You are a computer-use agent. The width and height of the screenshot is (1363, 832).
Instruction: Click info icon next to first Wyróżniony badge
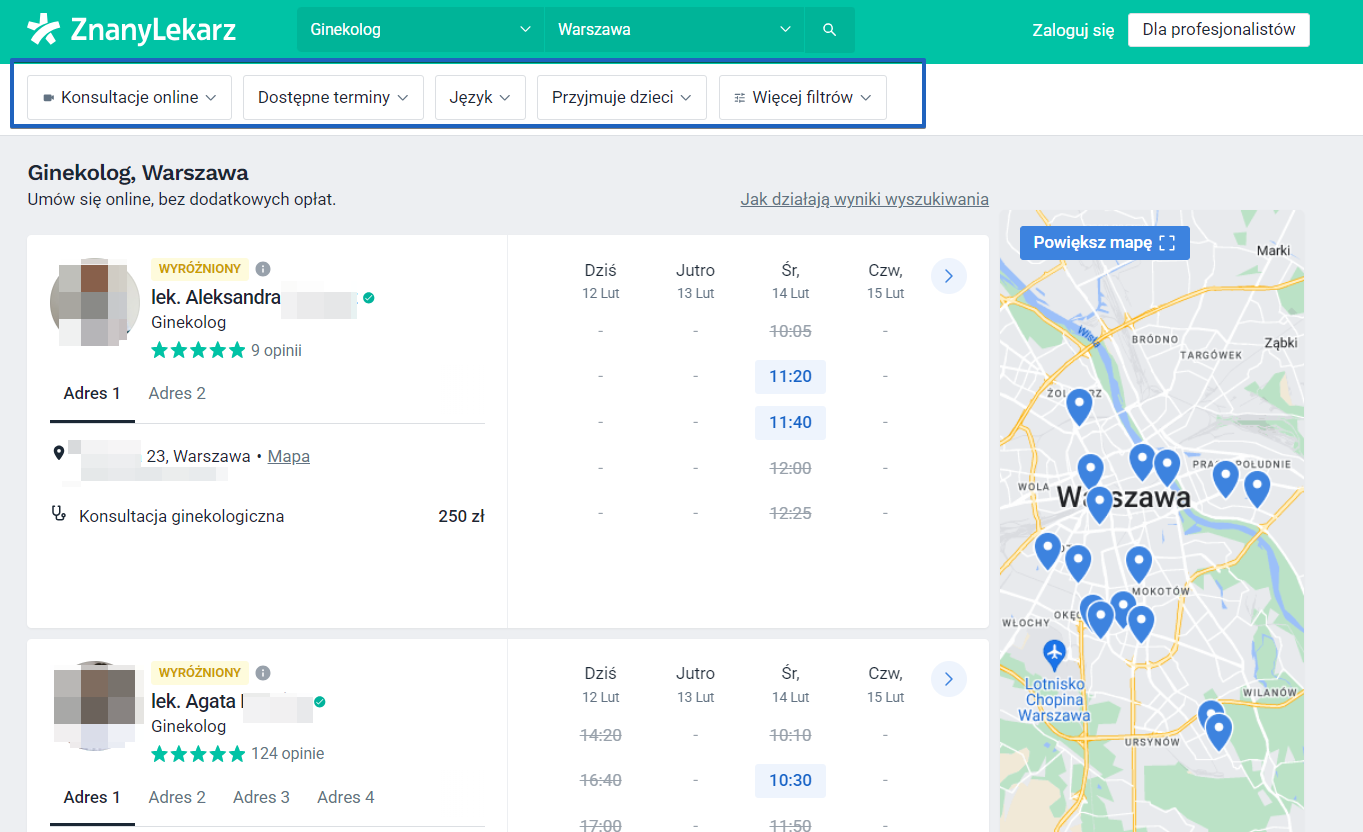[263, 269]
